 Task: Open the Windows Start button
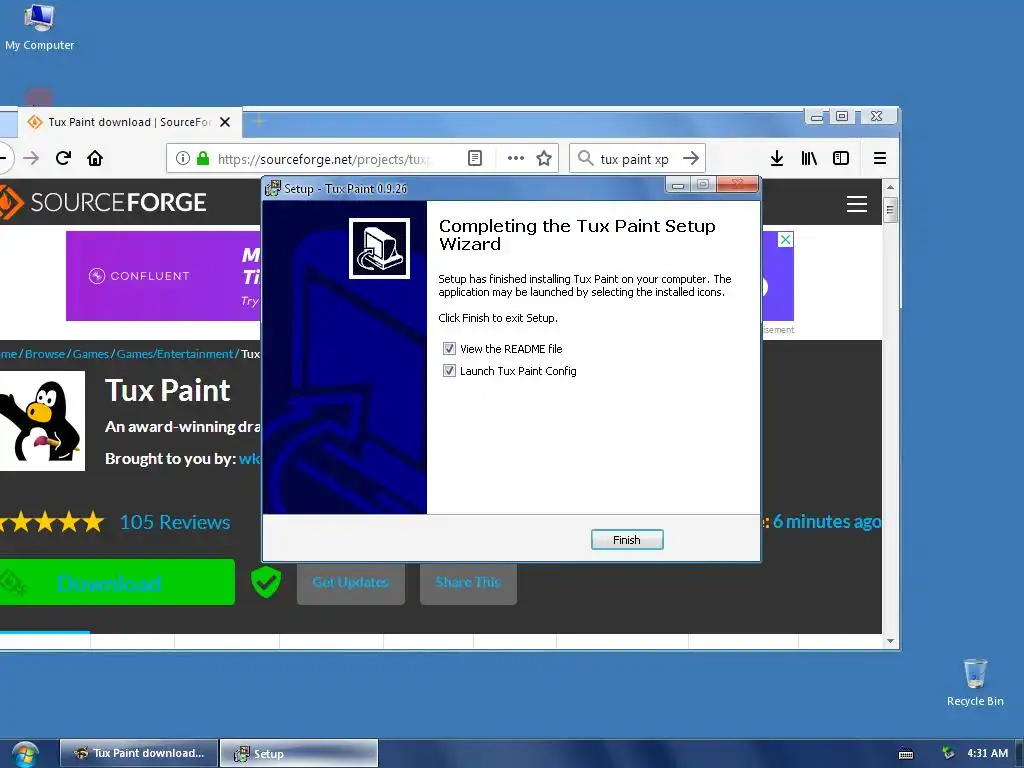pyautogui.click(x=25, y=754)
